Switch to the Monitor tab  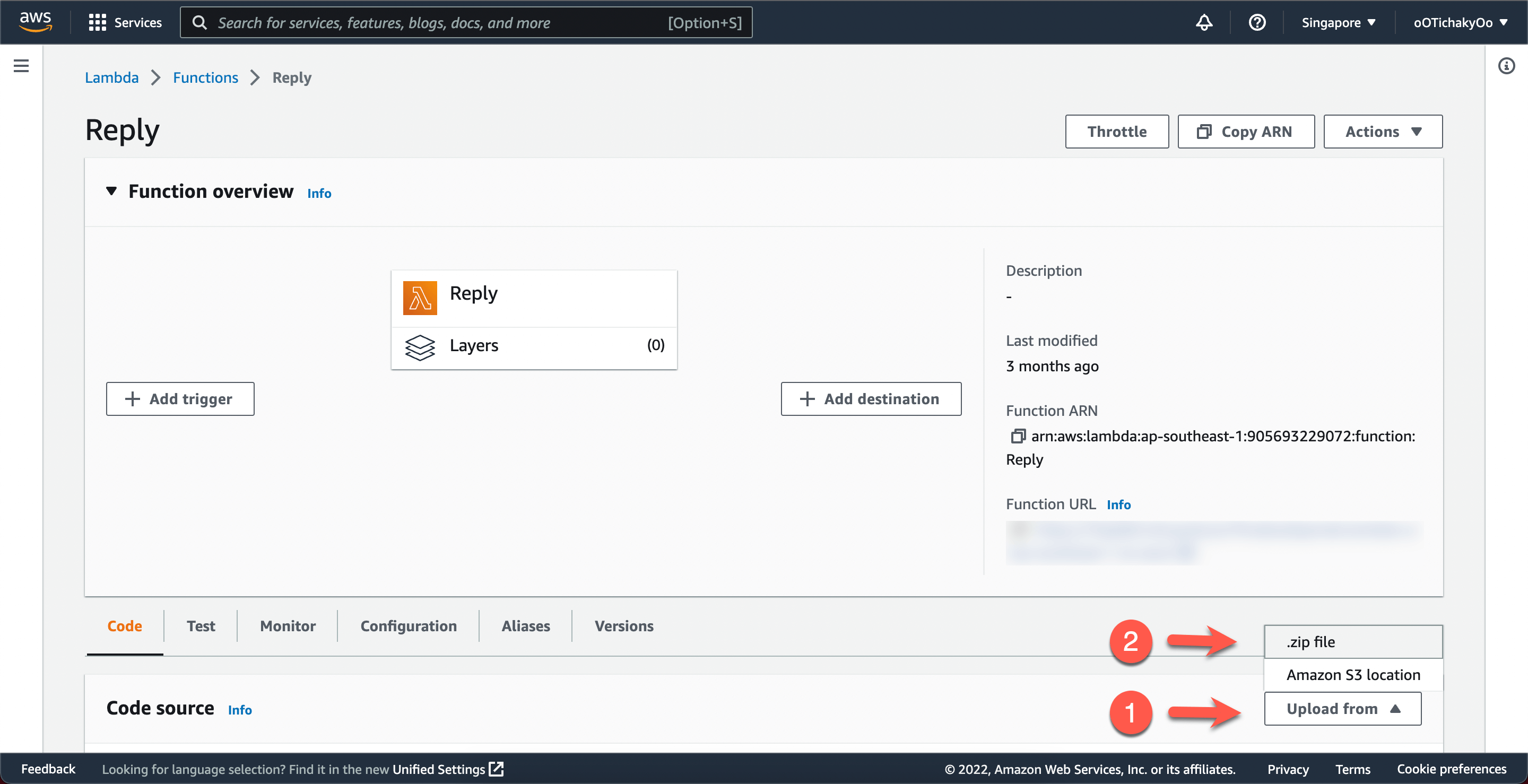[x=287, y=625]
